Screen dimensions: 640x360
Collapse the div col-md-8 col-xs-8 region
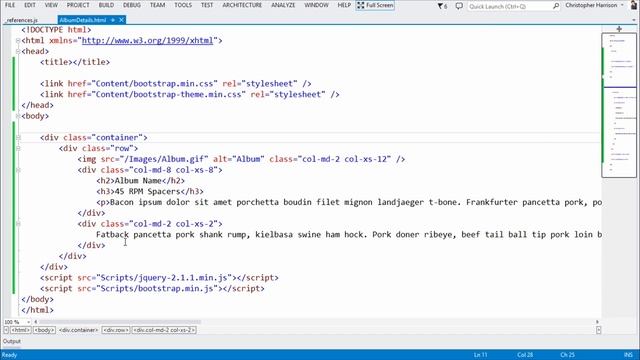click(18, 170)
